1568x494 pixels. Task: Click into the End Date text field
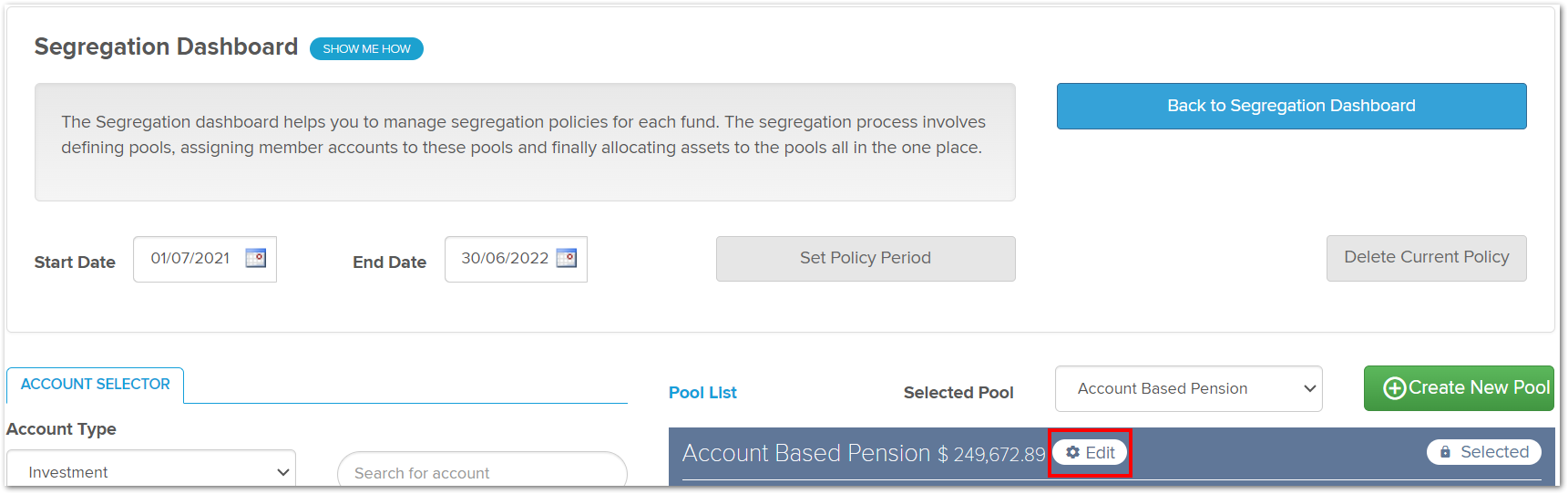505,258
